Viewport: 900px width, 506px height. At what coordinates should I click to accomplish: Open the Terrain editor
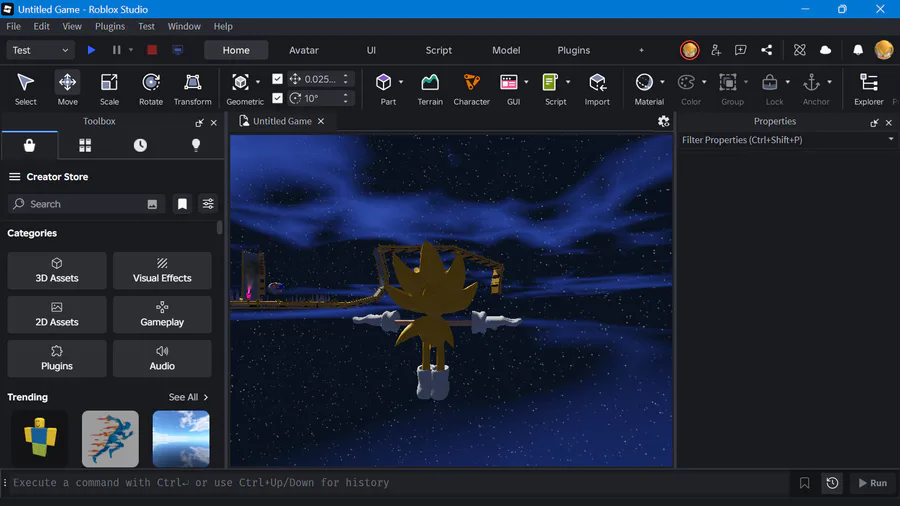[430, 89]
